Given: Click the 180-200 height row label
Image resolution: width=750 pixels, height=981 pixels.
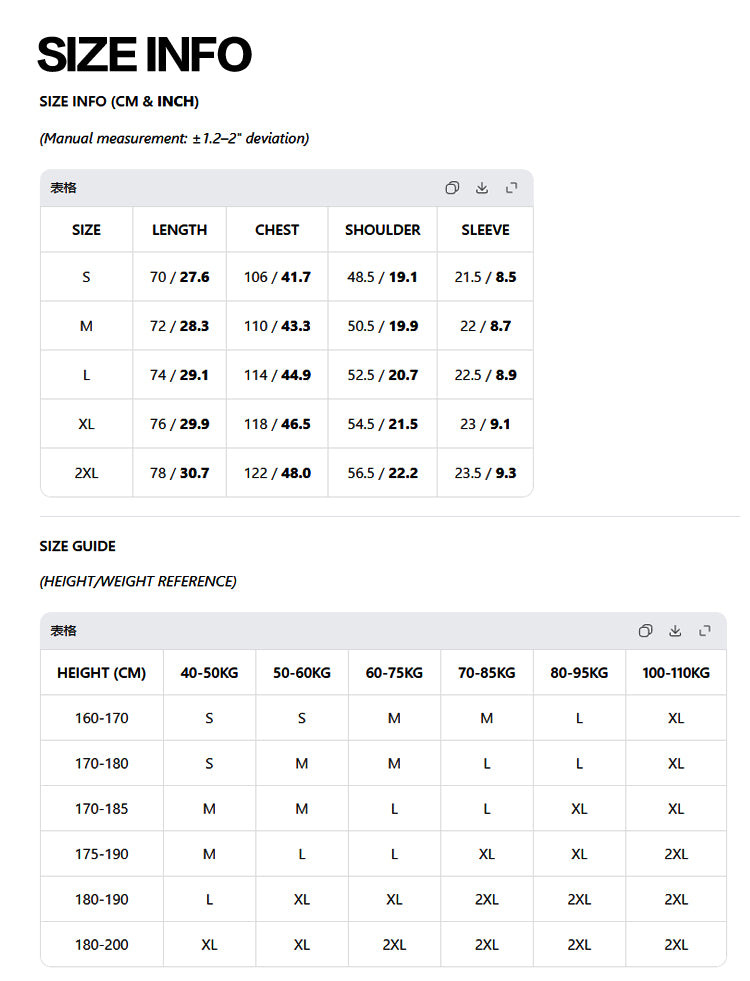Looking at the screenshot, I should (x=101, y=945).
